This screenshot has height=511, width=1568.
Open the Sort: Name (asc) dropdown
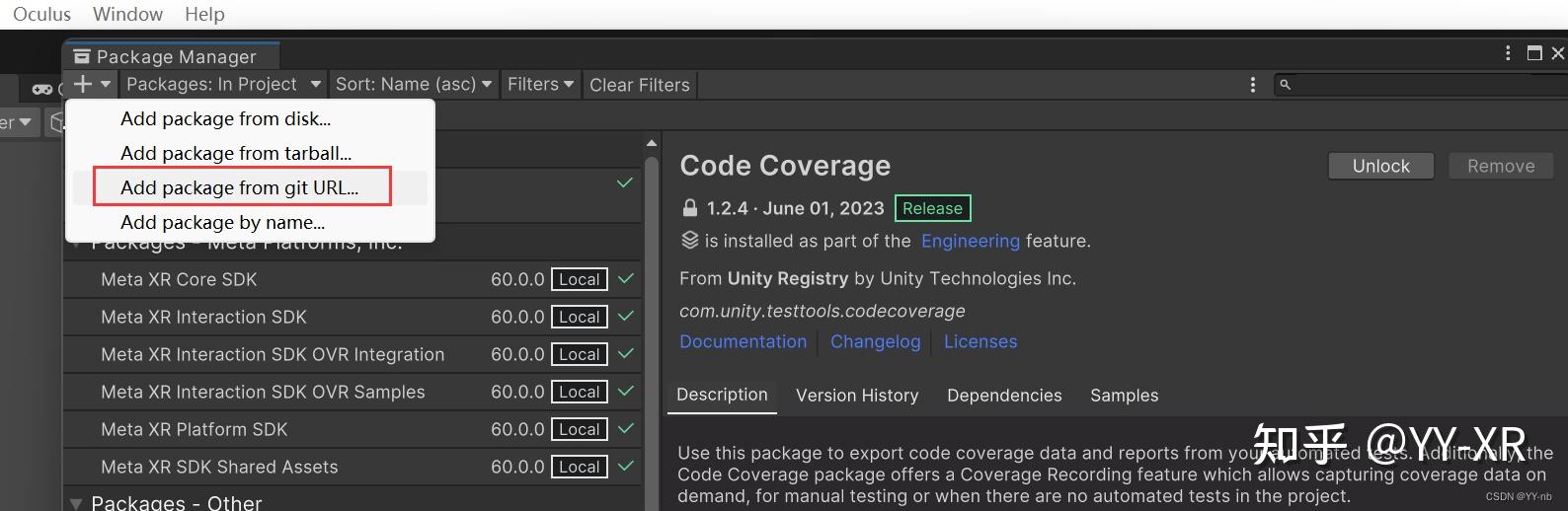[x=413, y=85]
